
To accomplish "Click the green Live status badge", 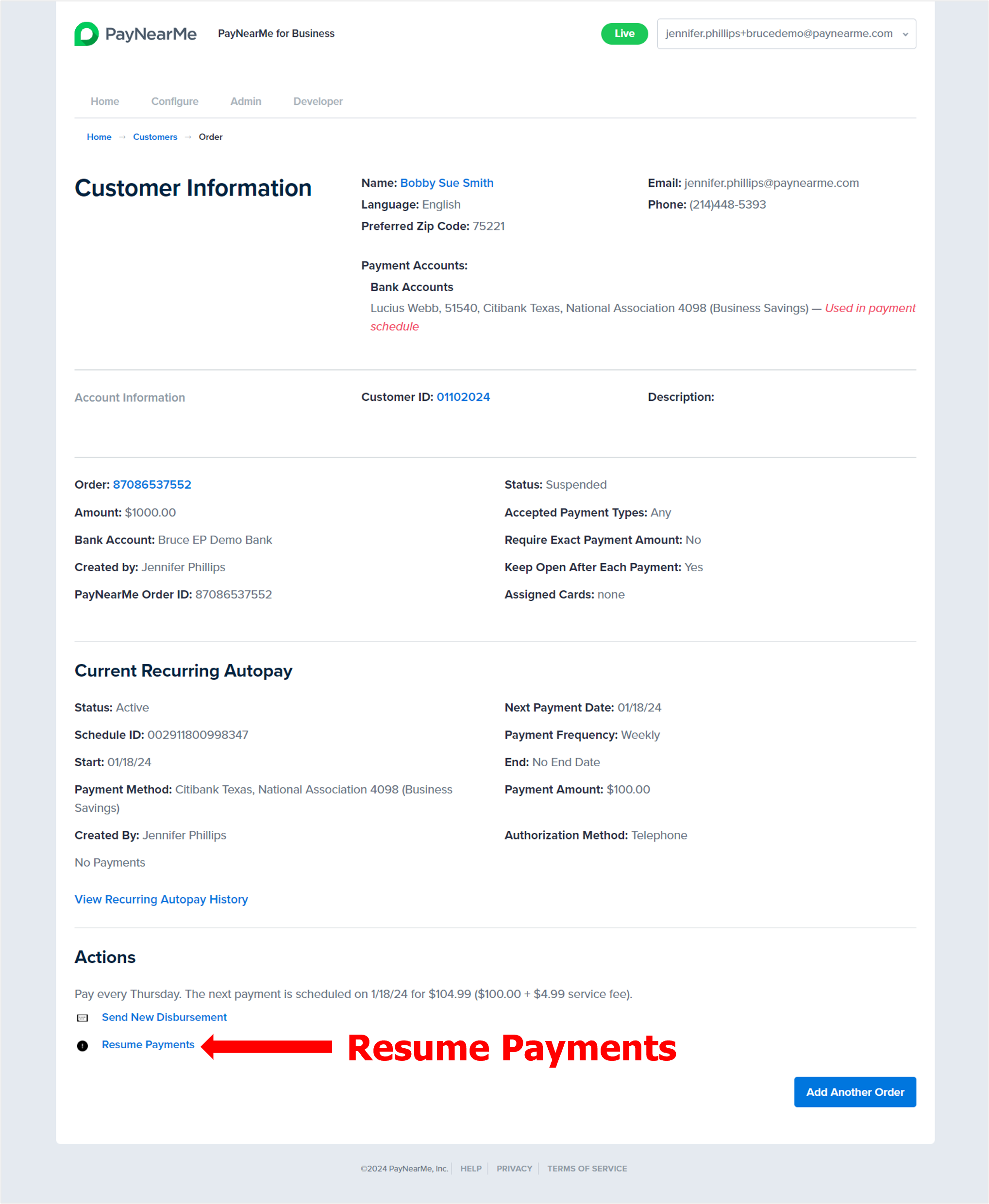I will (624, 34).
